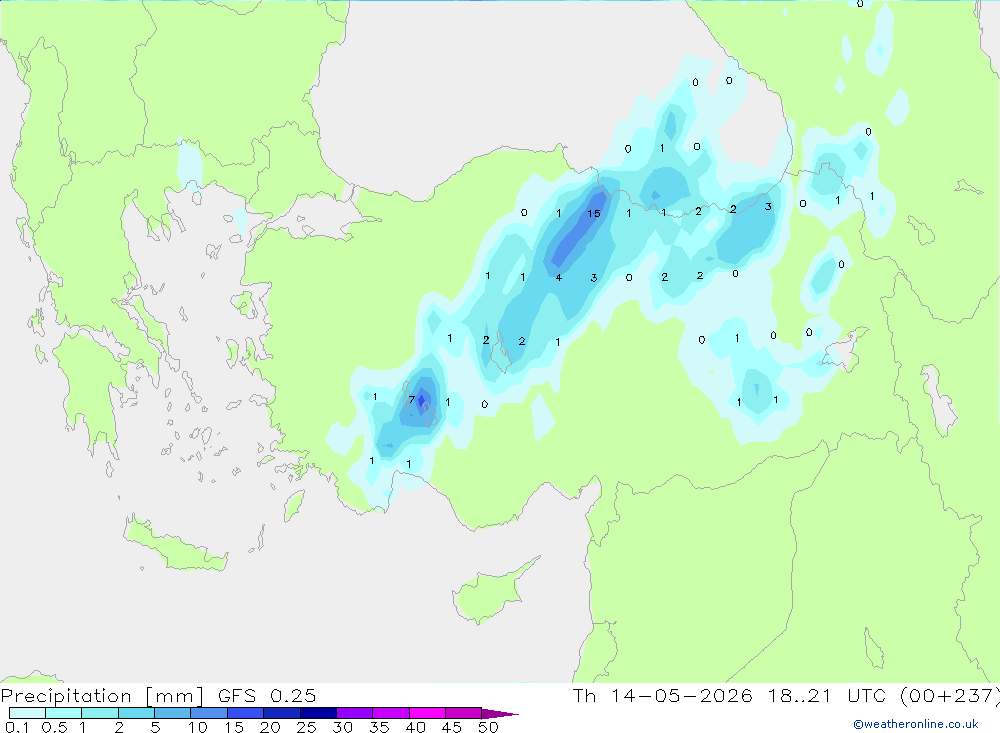Click the '25' legend scale label
The image size is (1000, 733).
306,727
